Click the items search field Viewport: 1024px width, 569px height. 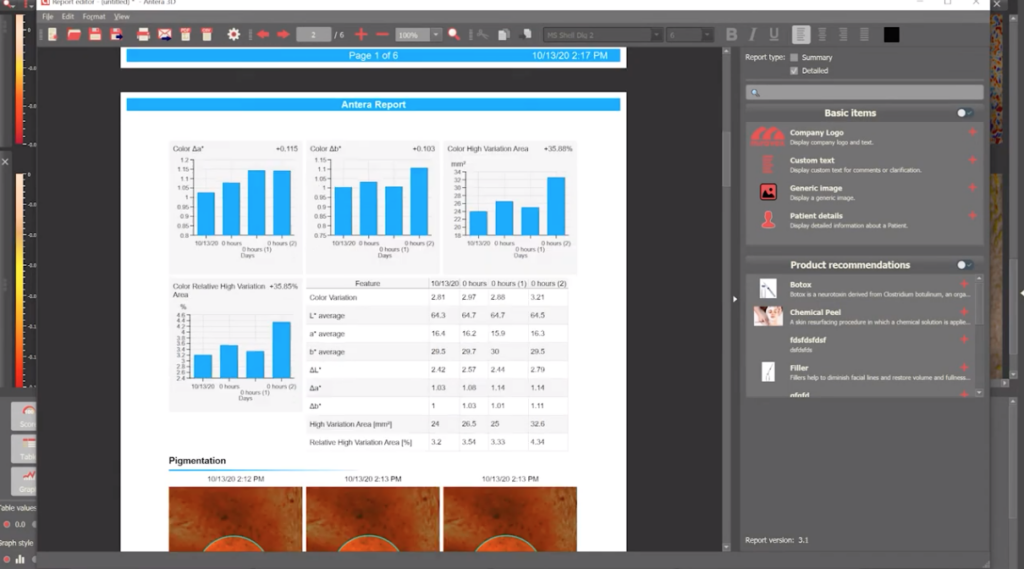tap(864, 92)
